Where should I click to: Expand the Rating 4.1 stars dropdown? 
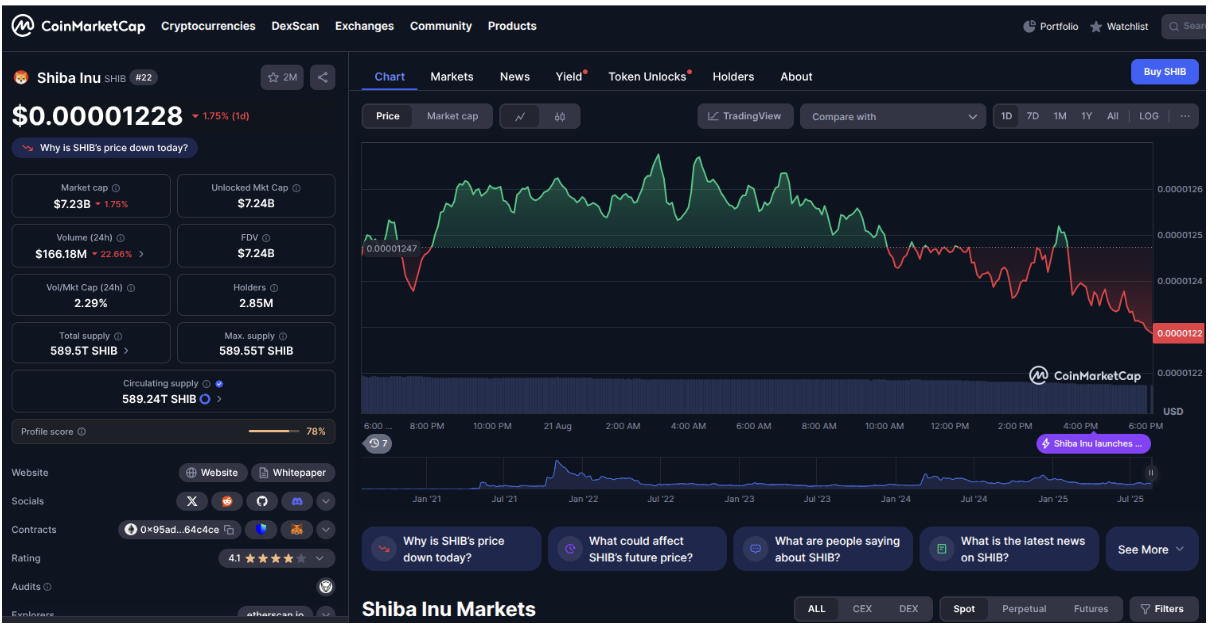click(x=320, y=558)
